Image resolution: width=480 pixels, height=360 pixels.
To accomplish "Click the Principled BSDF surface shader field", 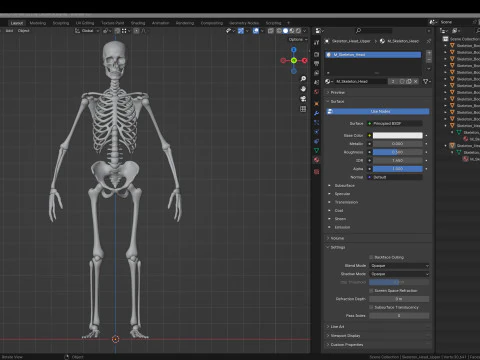I will 395,123.
